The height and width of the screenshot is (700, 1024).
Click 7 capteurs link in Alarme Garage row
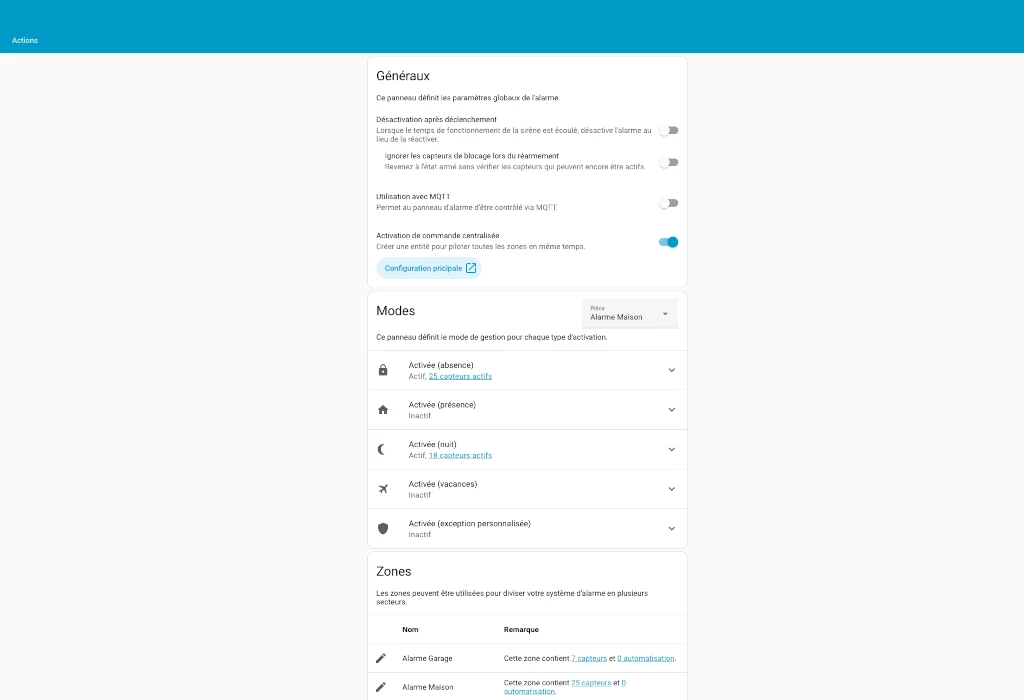tap(589, 659)
